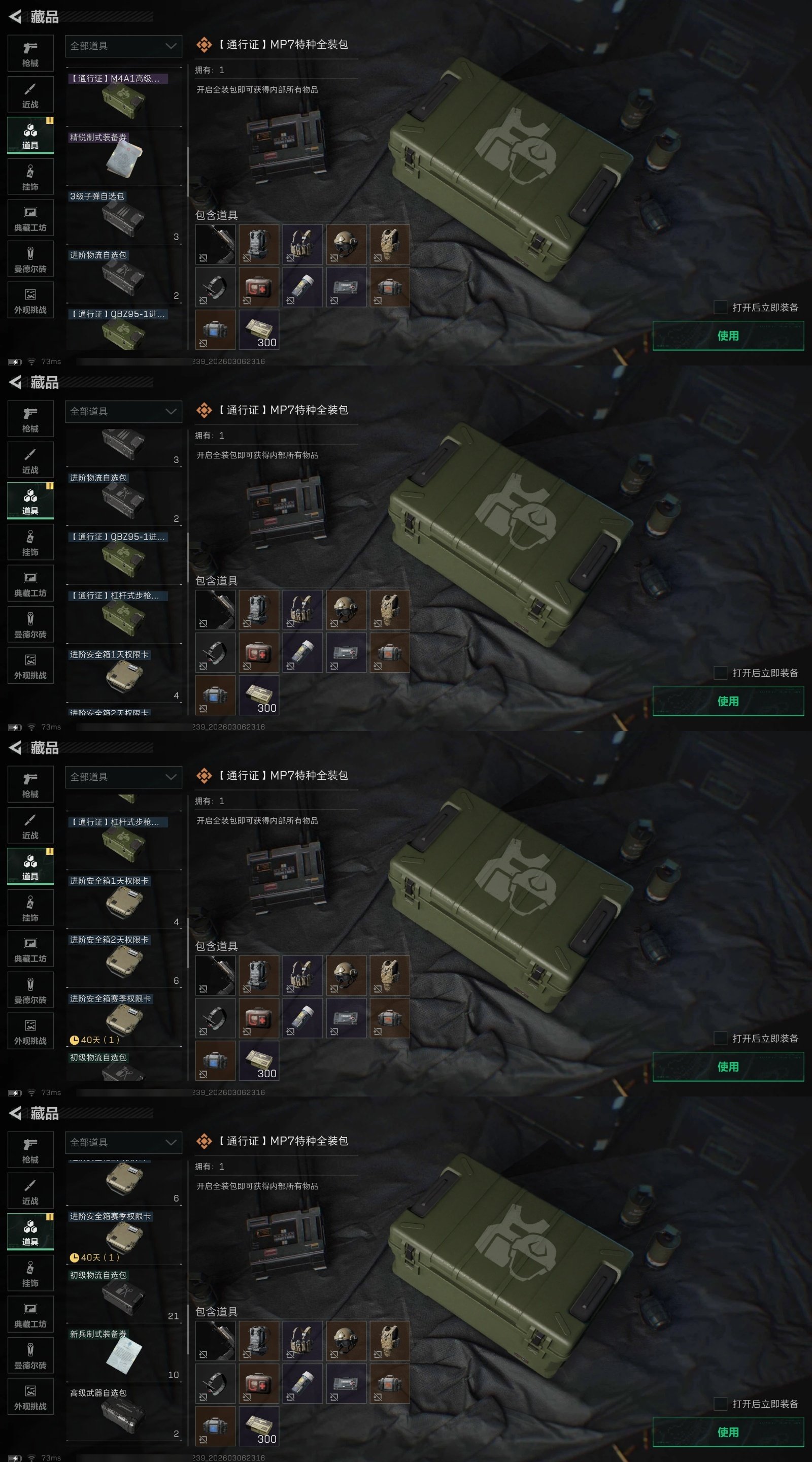The height and width of the screenshot is (1462, 812).
Task: Tick 打开后立即装备 in the panel listing 进阶安全箱2天权限卡 count 6
Action: tap(720, 1038)
